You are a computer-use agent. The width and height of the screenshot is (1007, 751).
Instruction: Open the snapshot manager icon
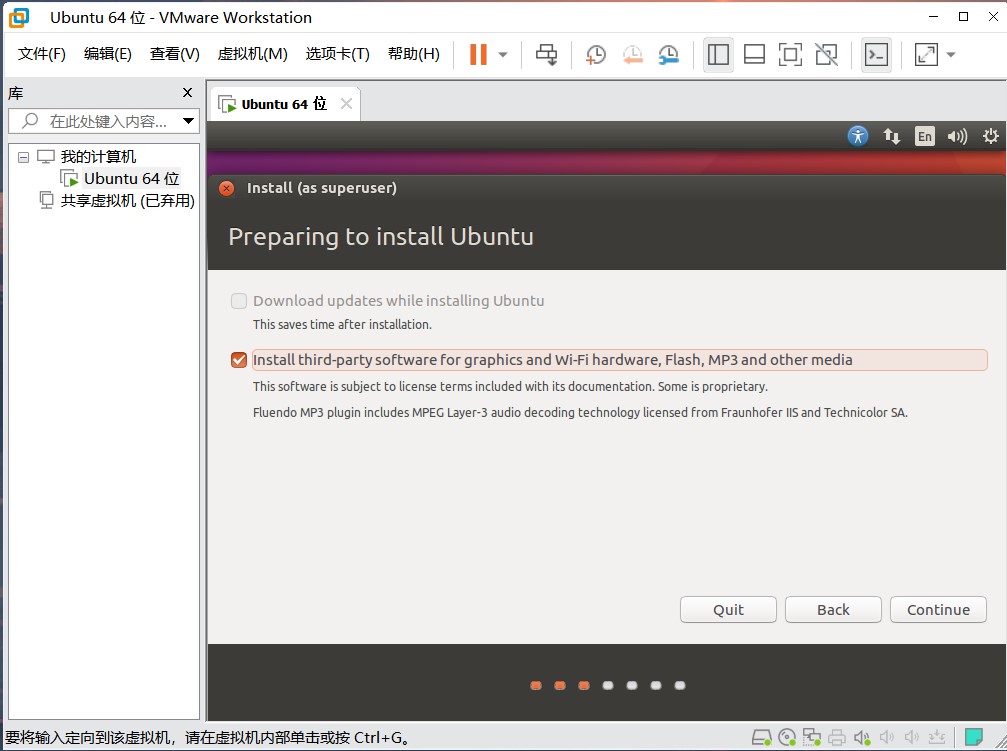pos(668,55)
